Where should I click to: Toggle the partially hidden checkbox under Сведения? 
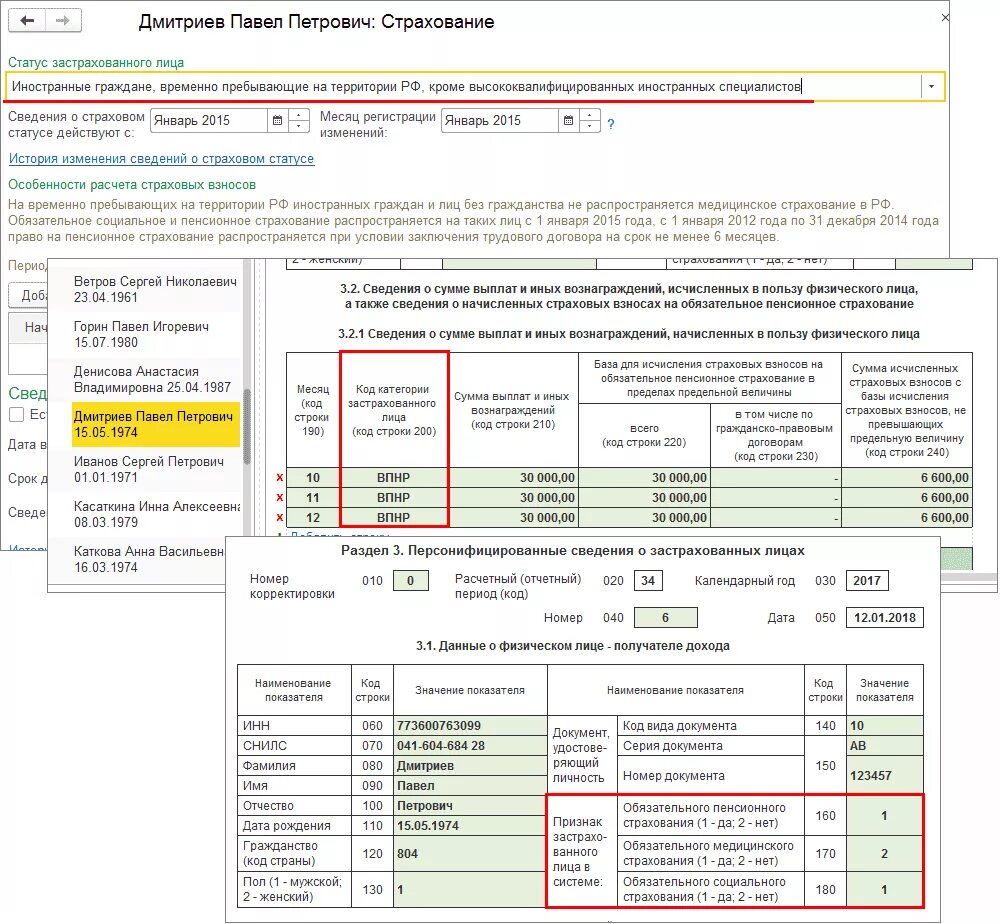[x=17, y=414]
